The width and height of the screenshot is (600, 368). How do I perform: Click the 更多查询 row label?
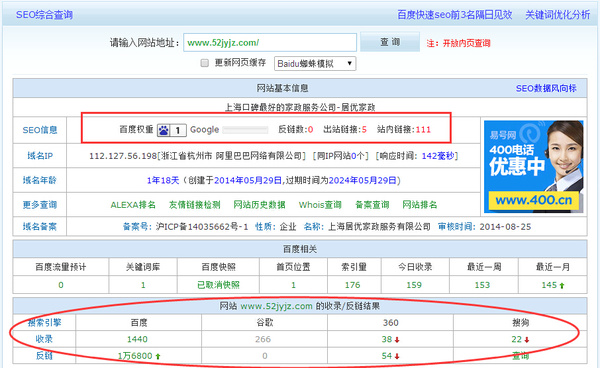tap(40, 205)
